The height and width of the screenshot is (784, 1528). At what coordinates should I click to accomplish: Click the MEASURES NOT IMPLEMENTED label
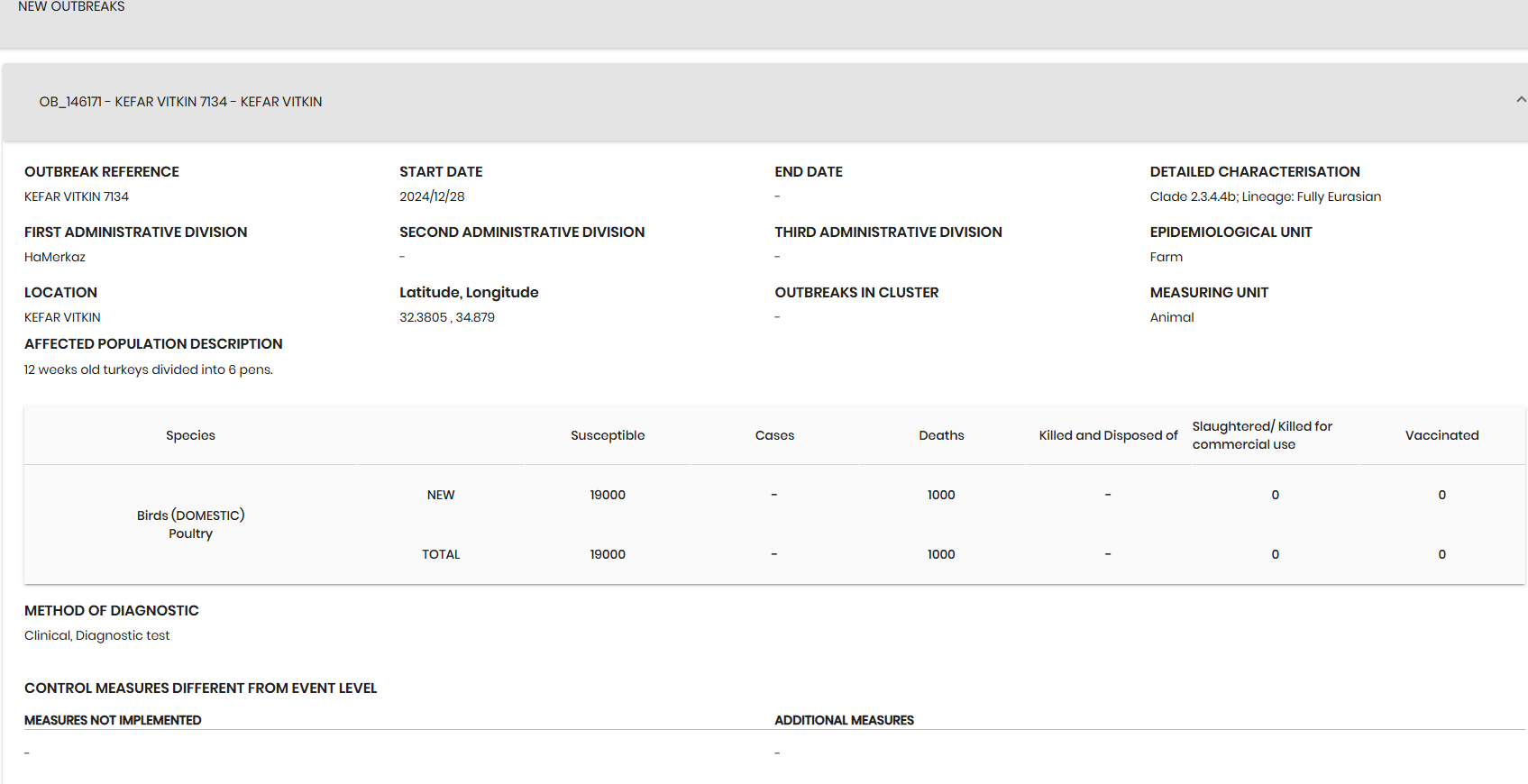(x=113, y=720)
